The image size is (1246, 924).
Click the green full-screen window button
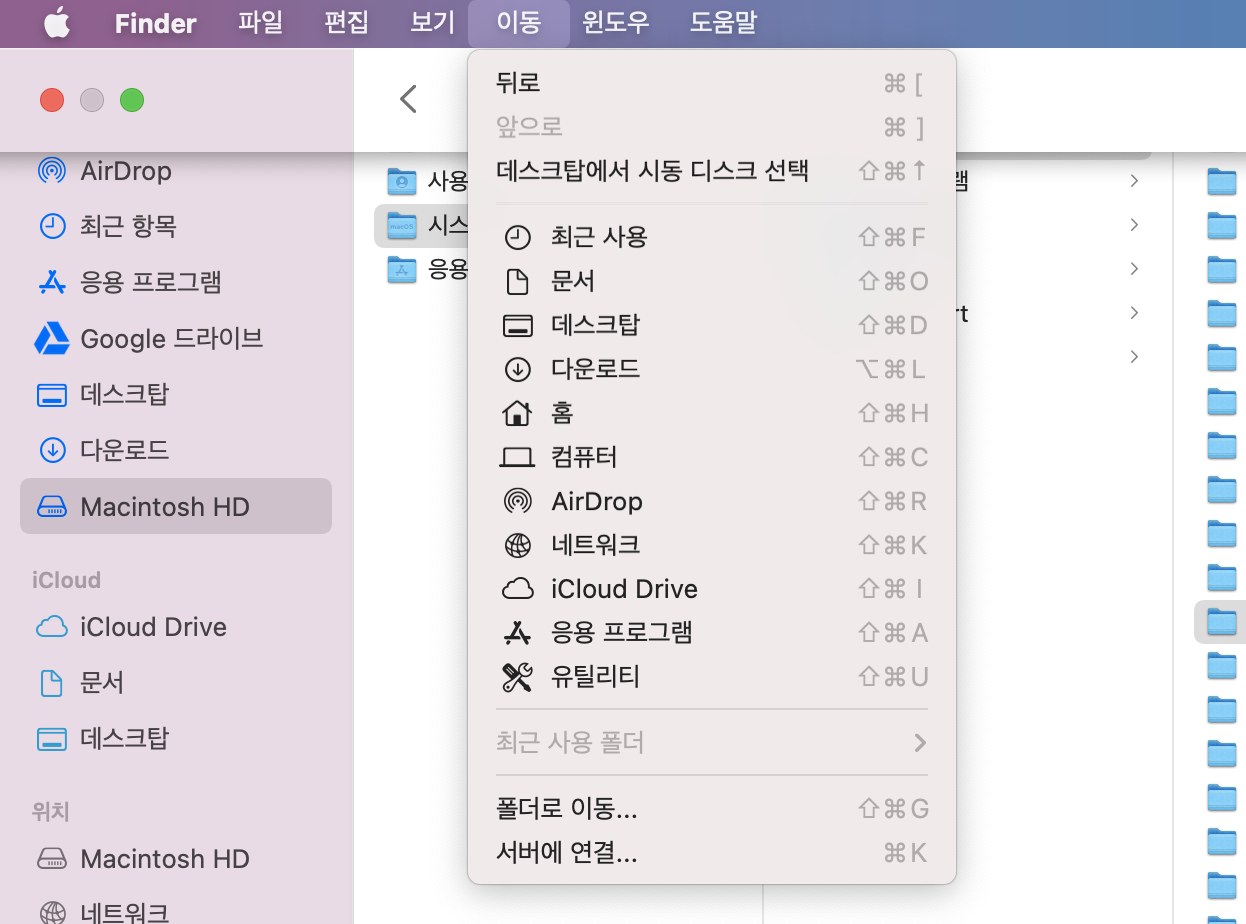tap(132, 100)
